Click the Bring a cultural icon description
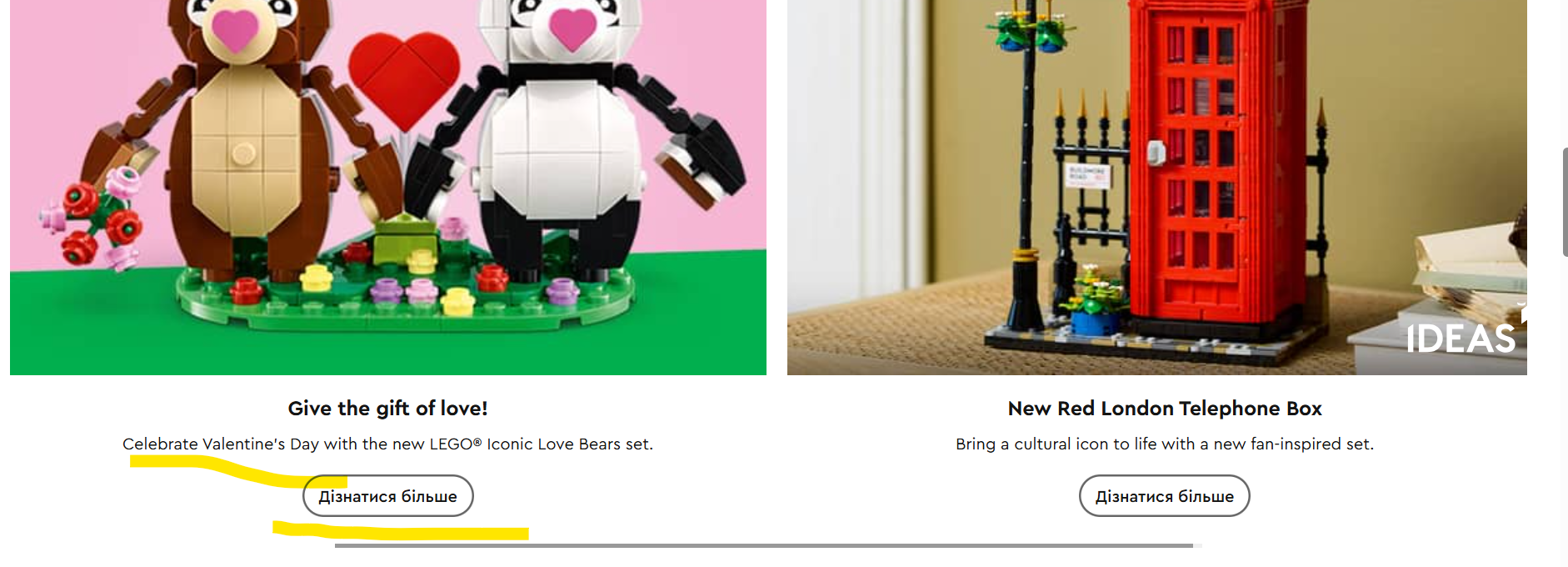The height and width of the screenshot is (567, 1568). 1165,444
